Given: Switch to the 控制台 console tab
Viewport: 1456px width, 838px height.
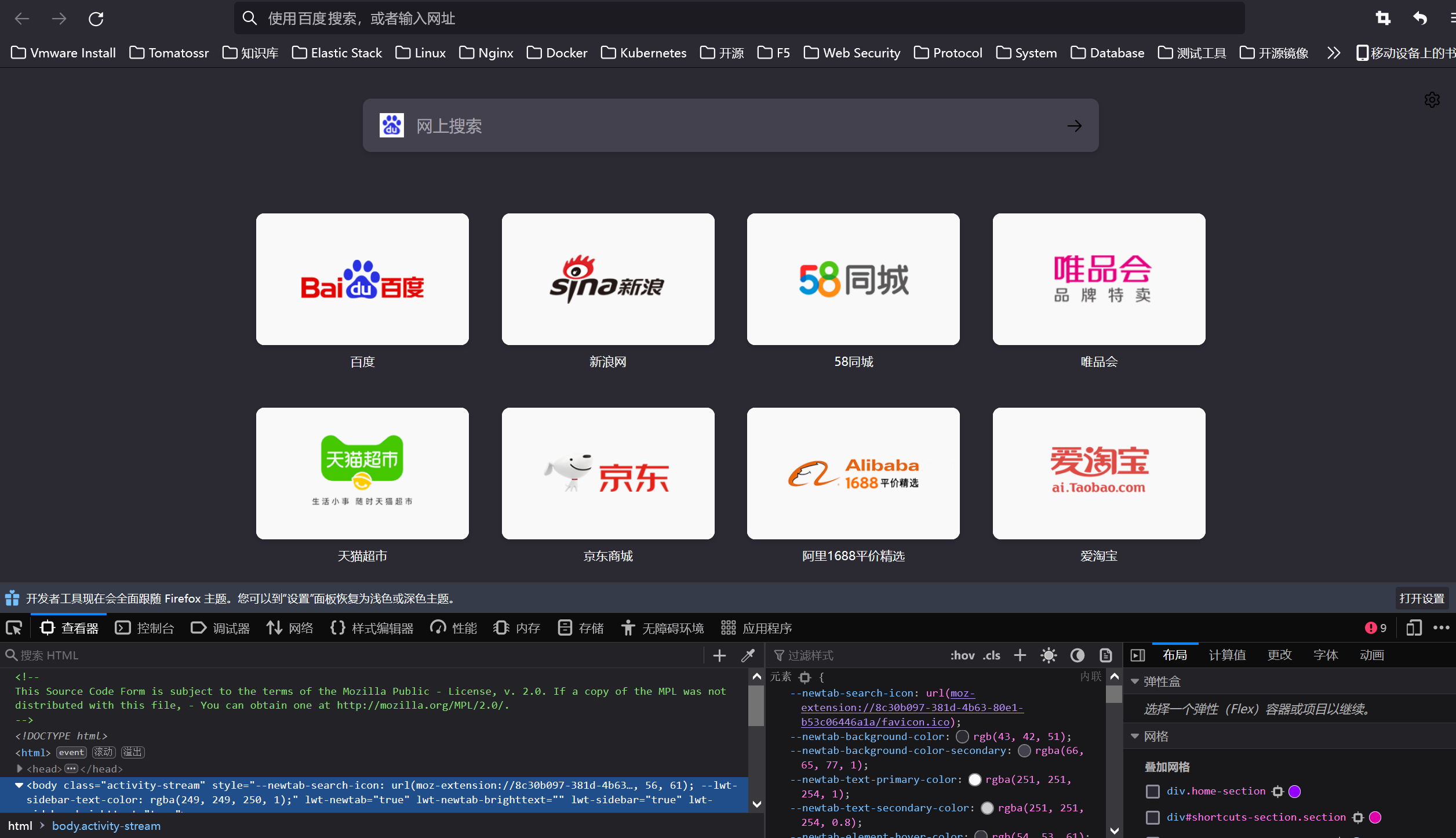Looking at the screenshot, I should tap(145, 628).
